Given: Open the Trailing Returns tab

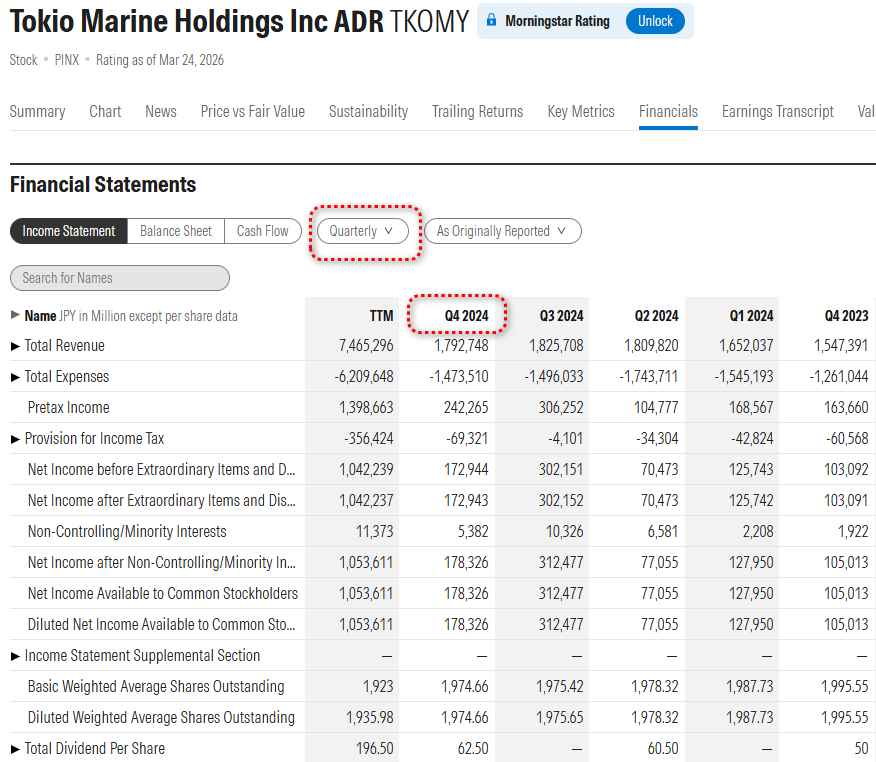Looking at the screenshot, I should (477, 112).
